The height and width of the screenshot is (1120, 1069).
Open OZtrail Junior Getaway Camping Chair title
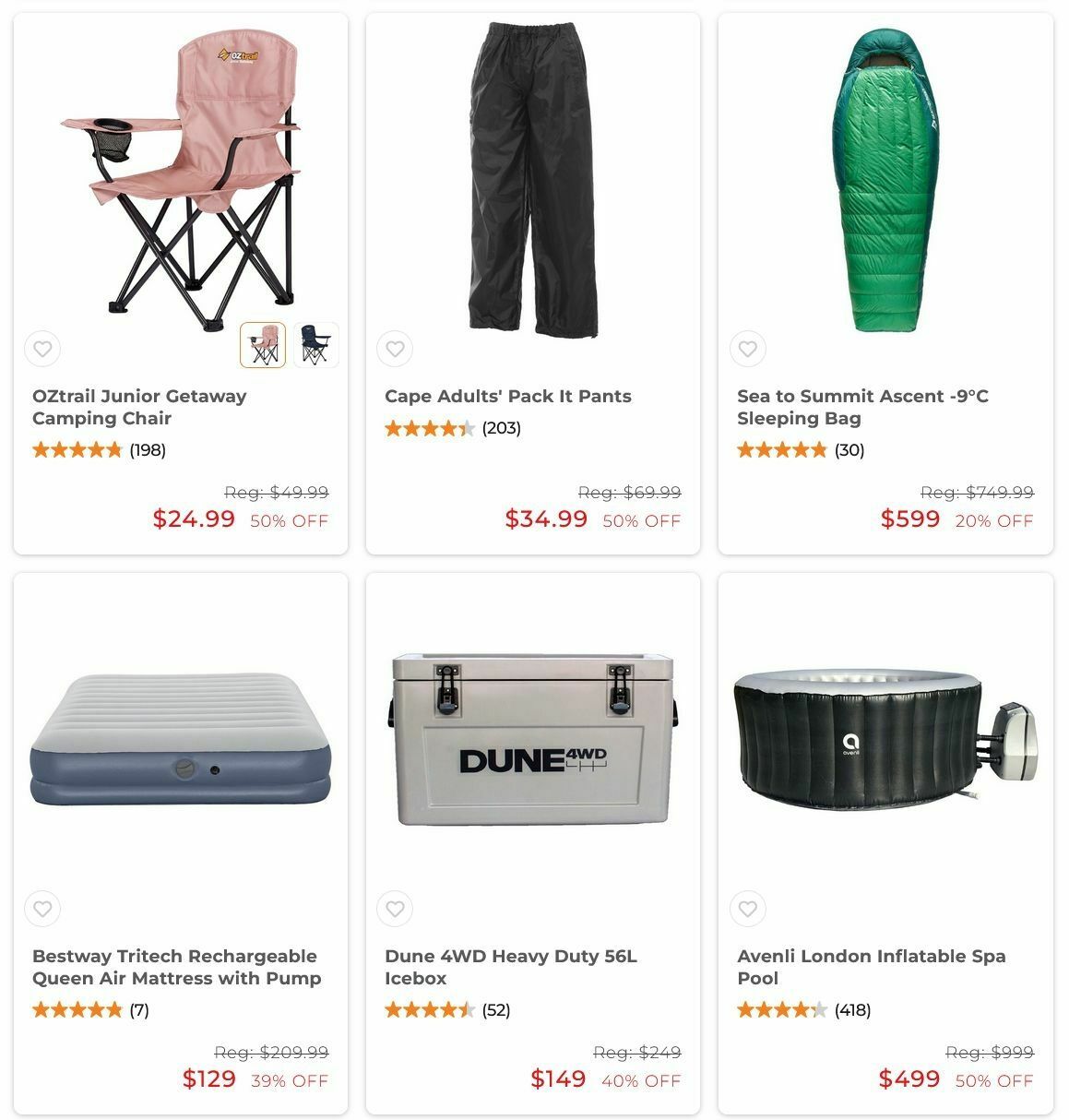[139, 407]
